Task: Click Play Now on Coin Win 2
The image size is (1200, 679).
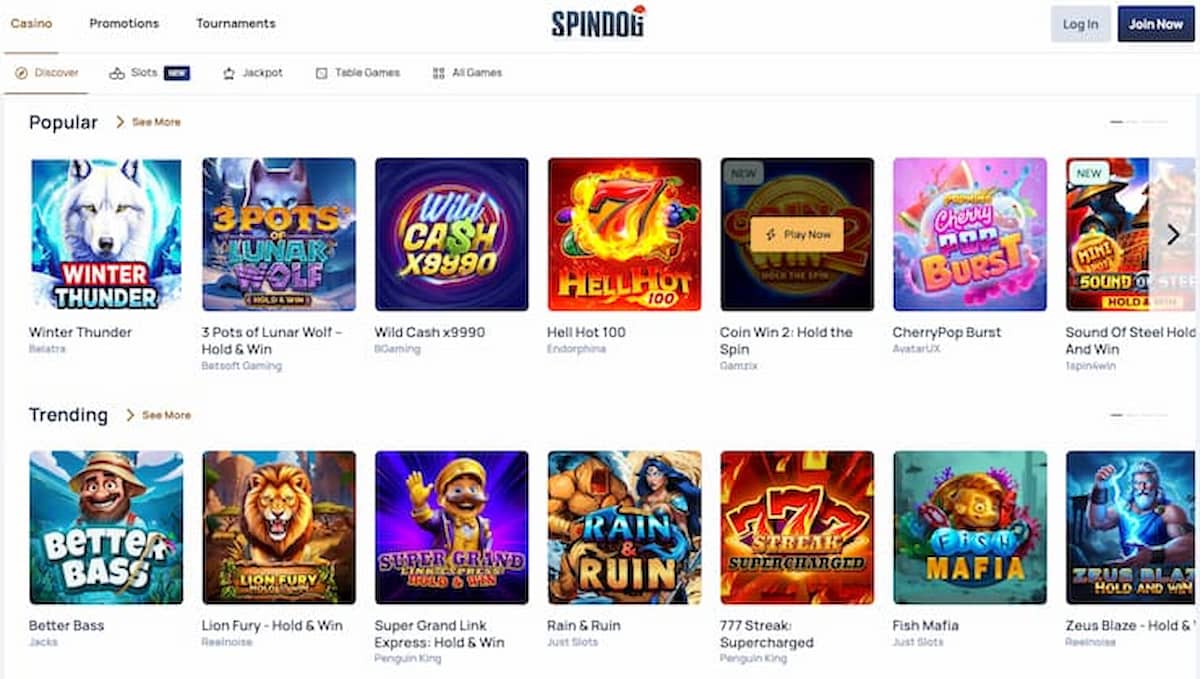Action: click(797, 234)
